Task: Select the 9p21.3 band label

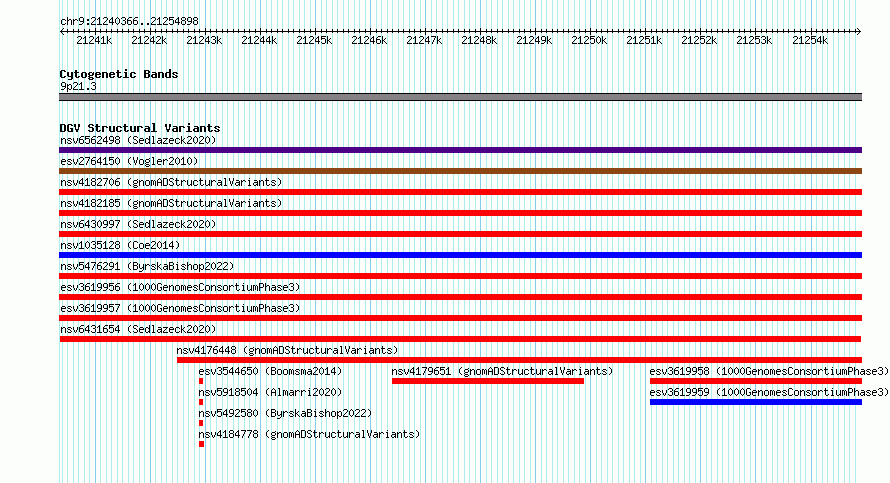Action: [x=78, y=86]
